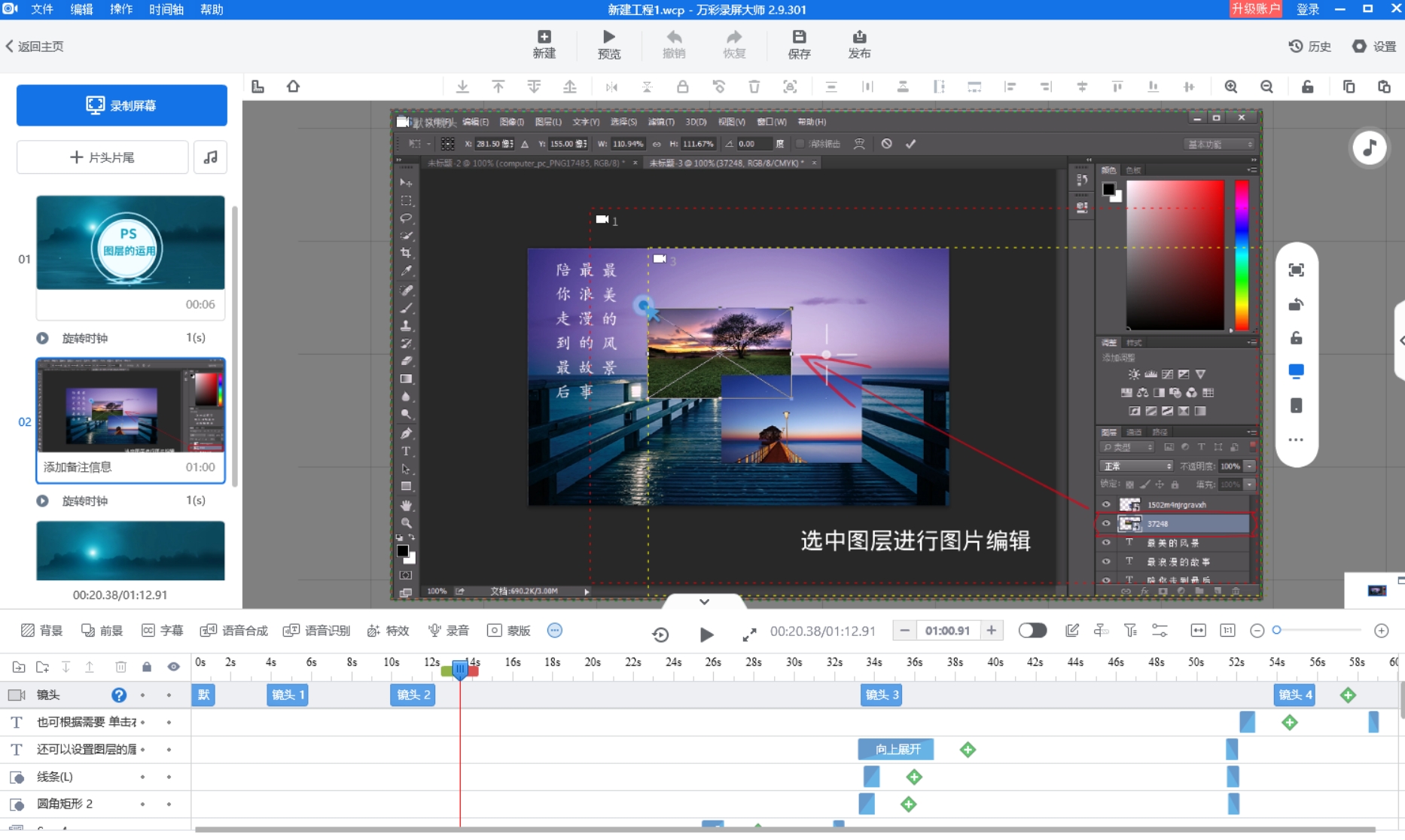
Task: Click the 升级账户 upgrade button
Action: [x=1255, y=9]
